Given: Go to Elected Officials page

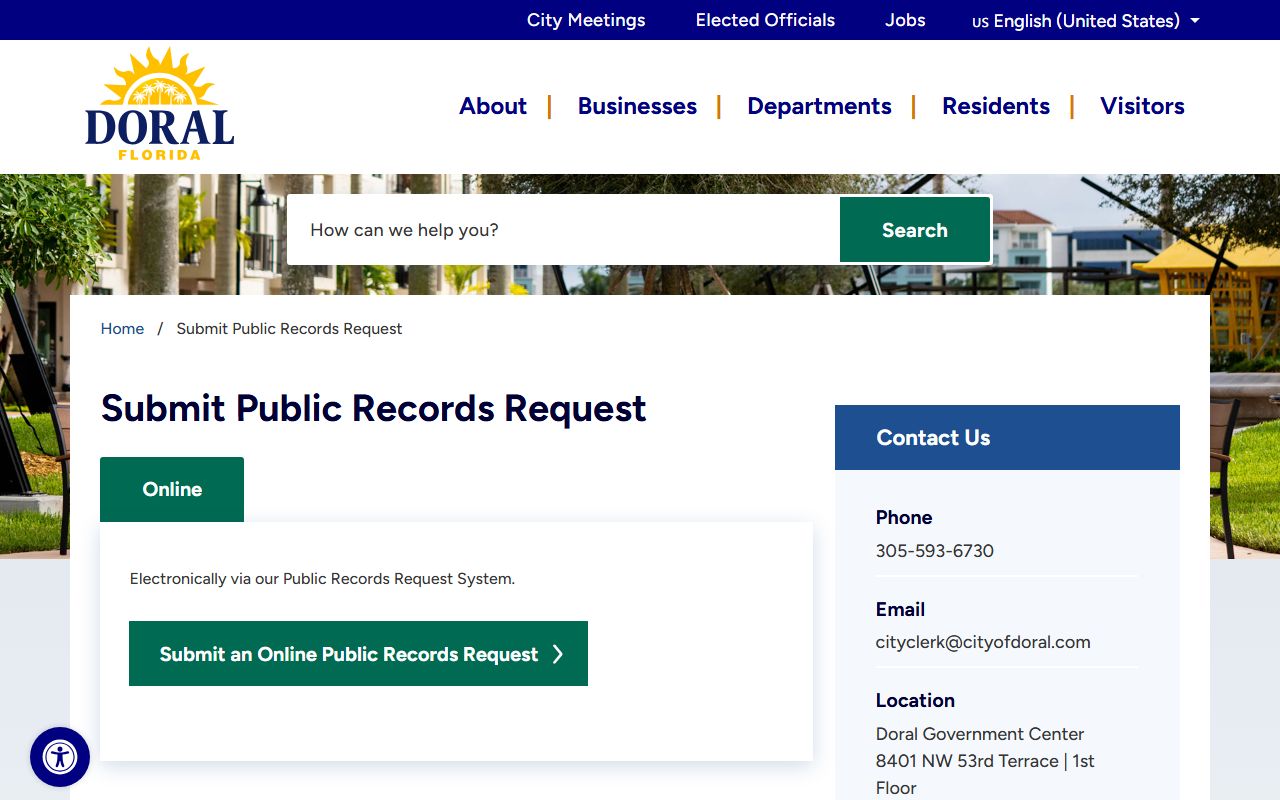Looking at the screenshot, I should coord(765,20).
